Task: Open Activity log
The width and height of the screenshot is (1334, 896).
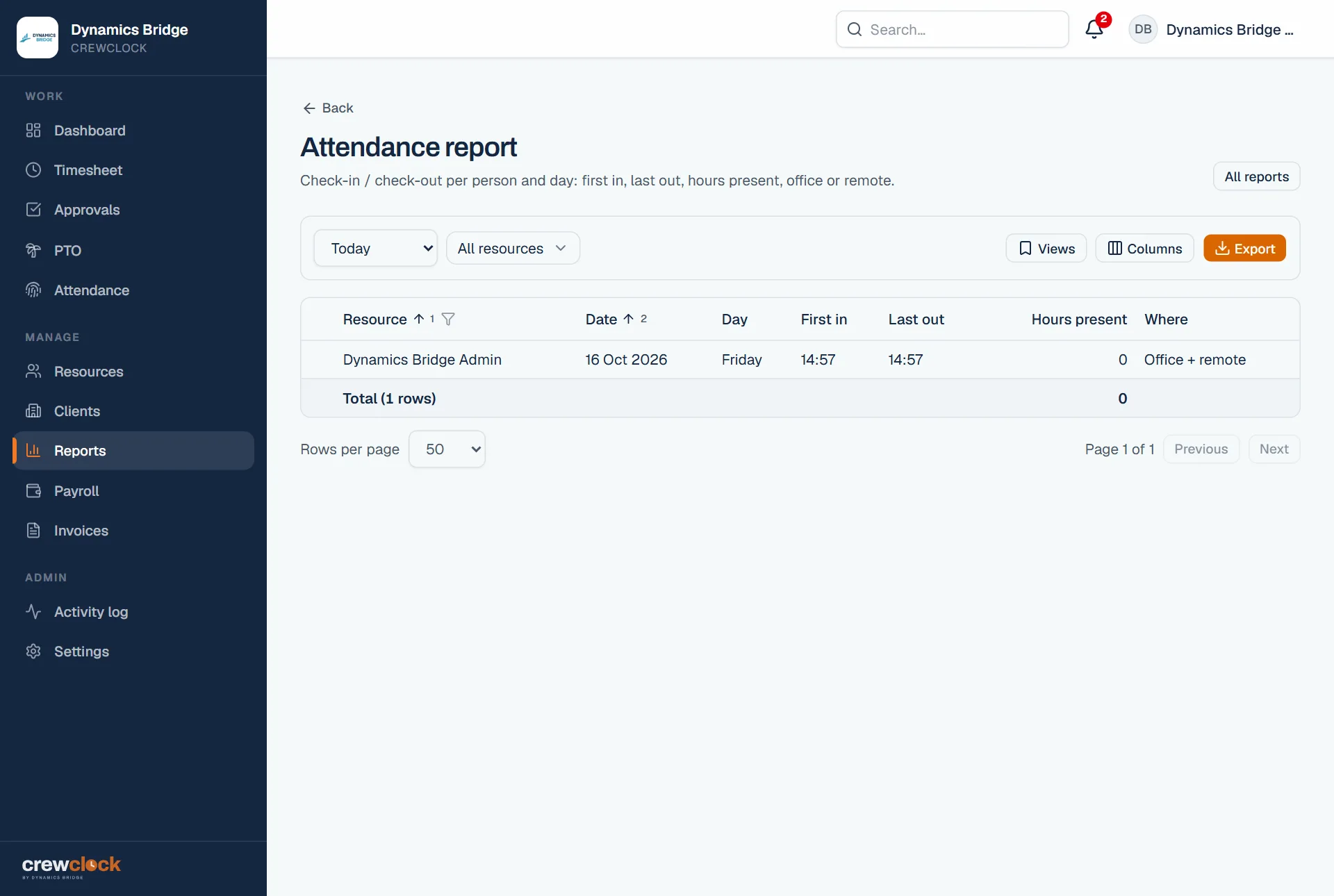Action: point(133,612)
